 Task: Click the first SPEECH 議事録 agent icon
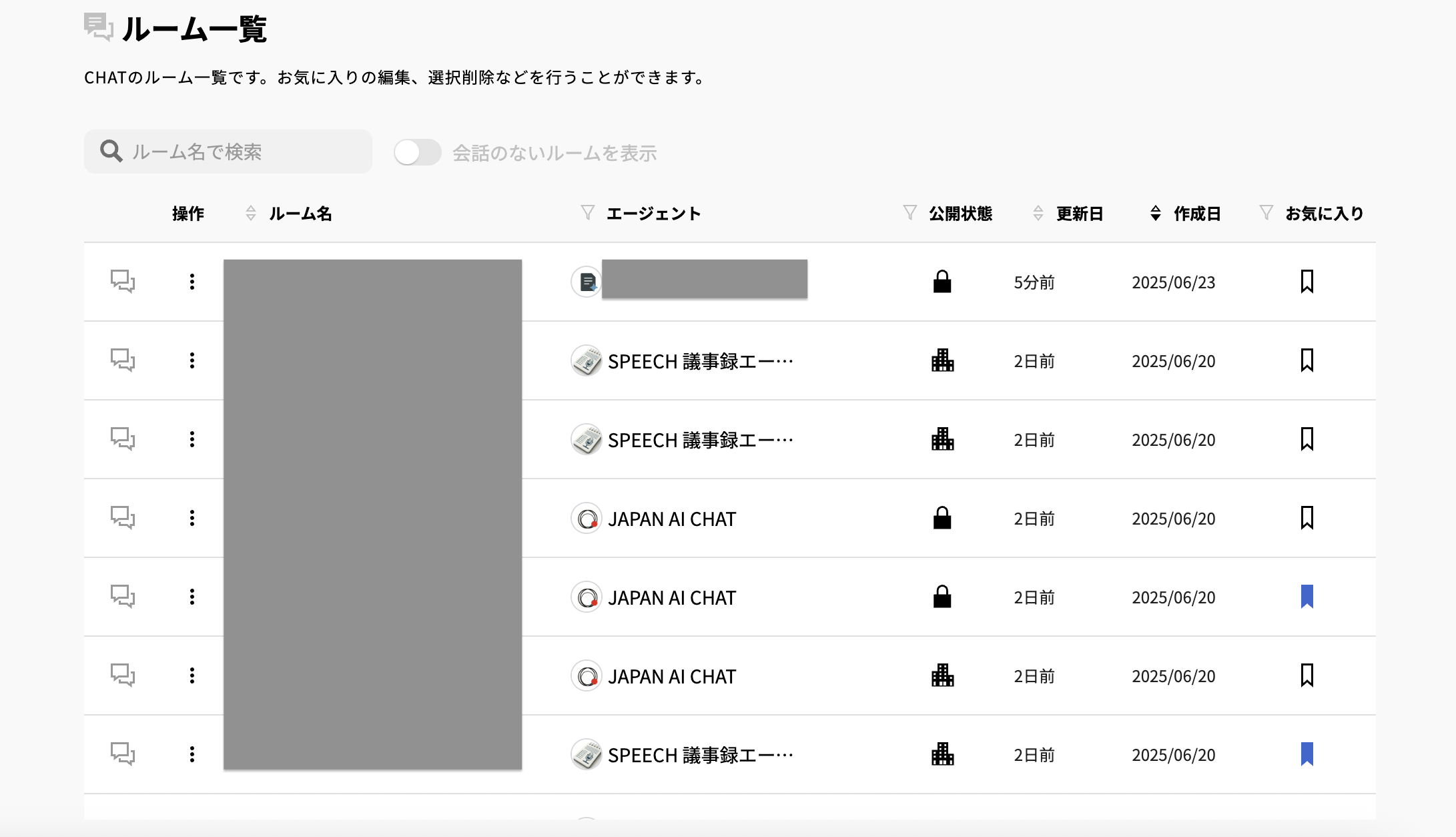pos(587,361)
